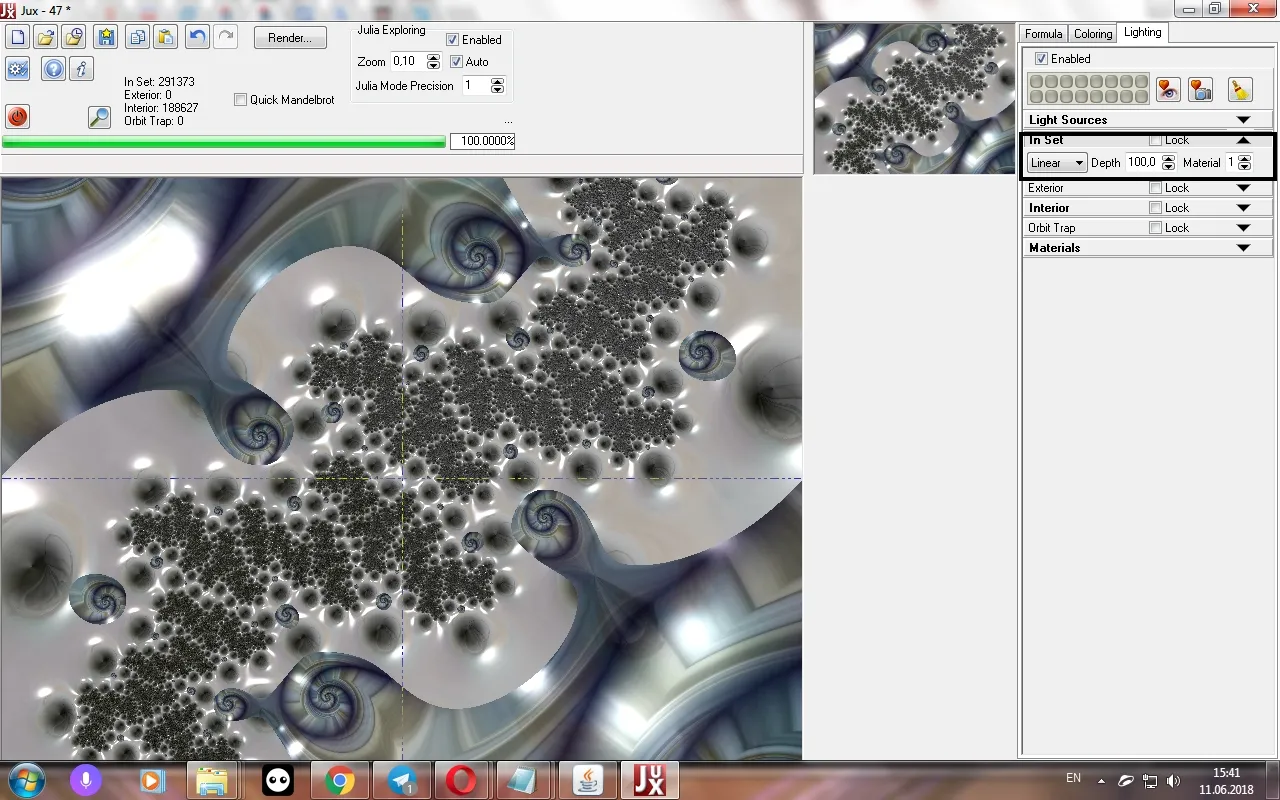Copy parameters with the copy icon
The width and height of the screenshot is (1280, 800).
click(138, 38)
